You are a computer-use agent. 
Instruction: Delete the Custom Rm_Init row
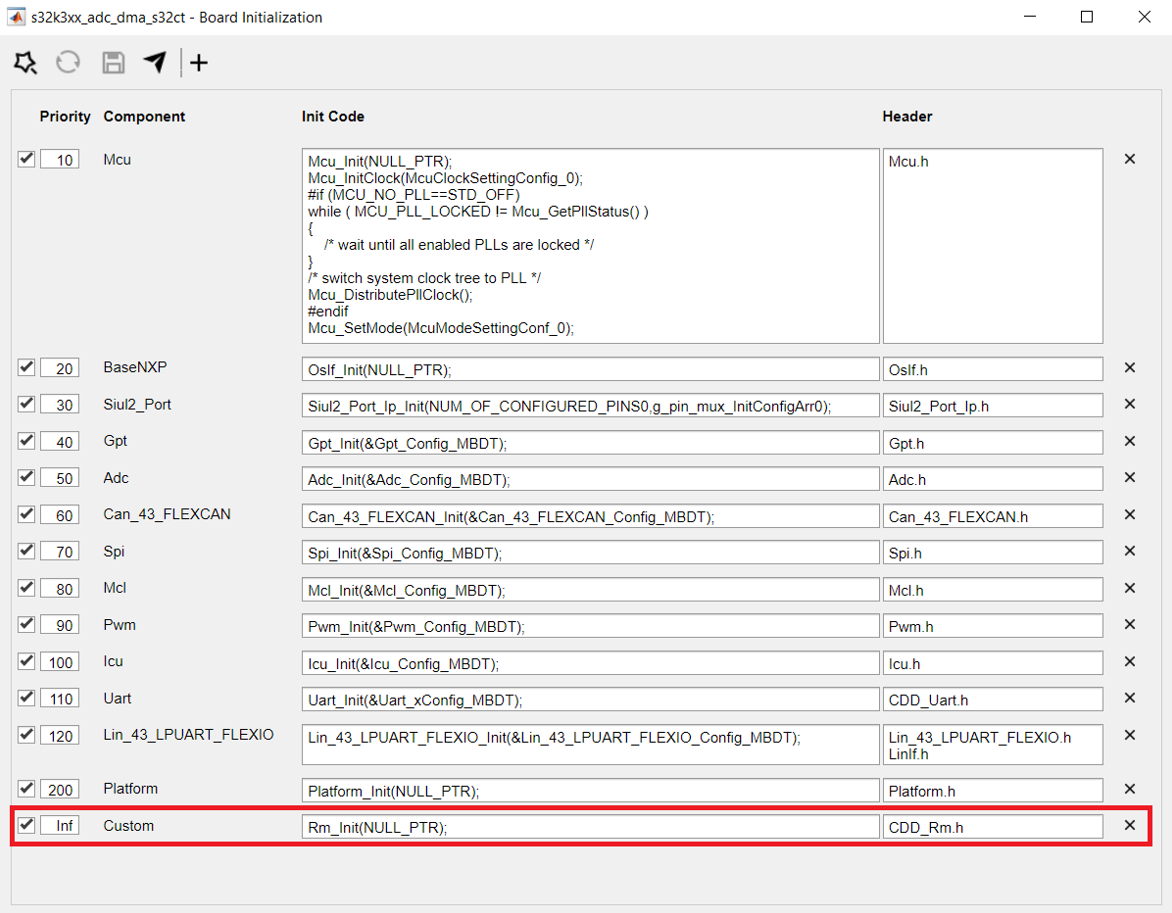[1130, 825]
